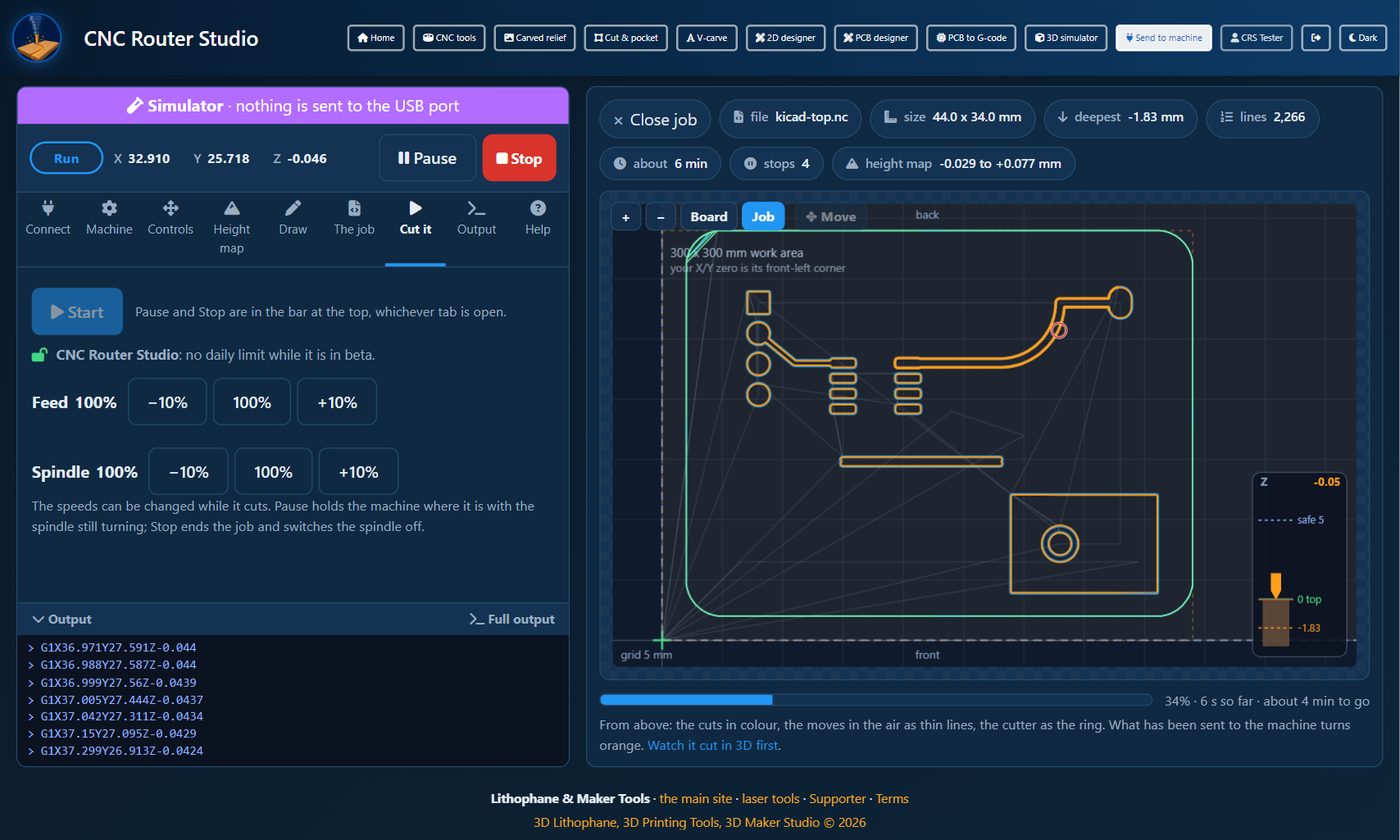Click the cutter ring on toolpath
This screenshot has height=840, width=1400.
[1060, 329]
